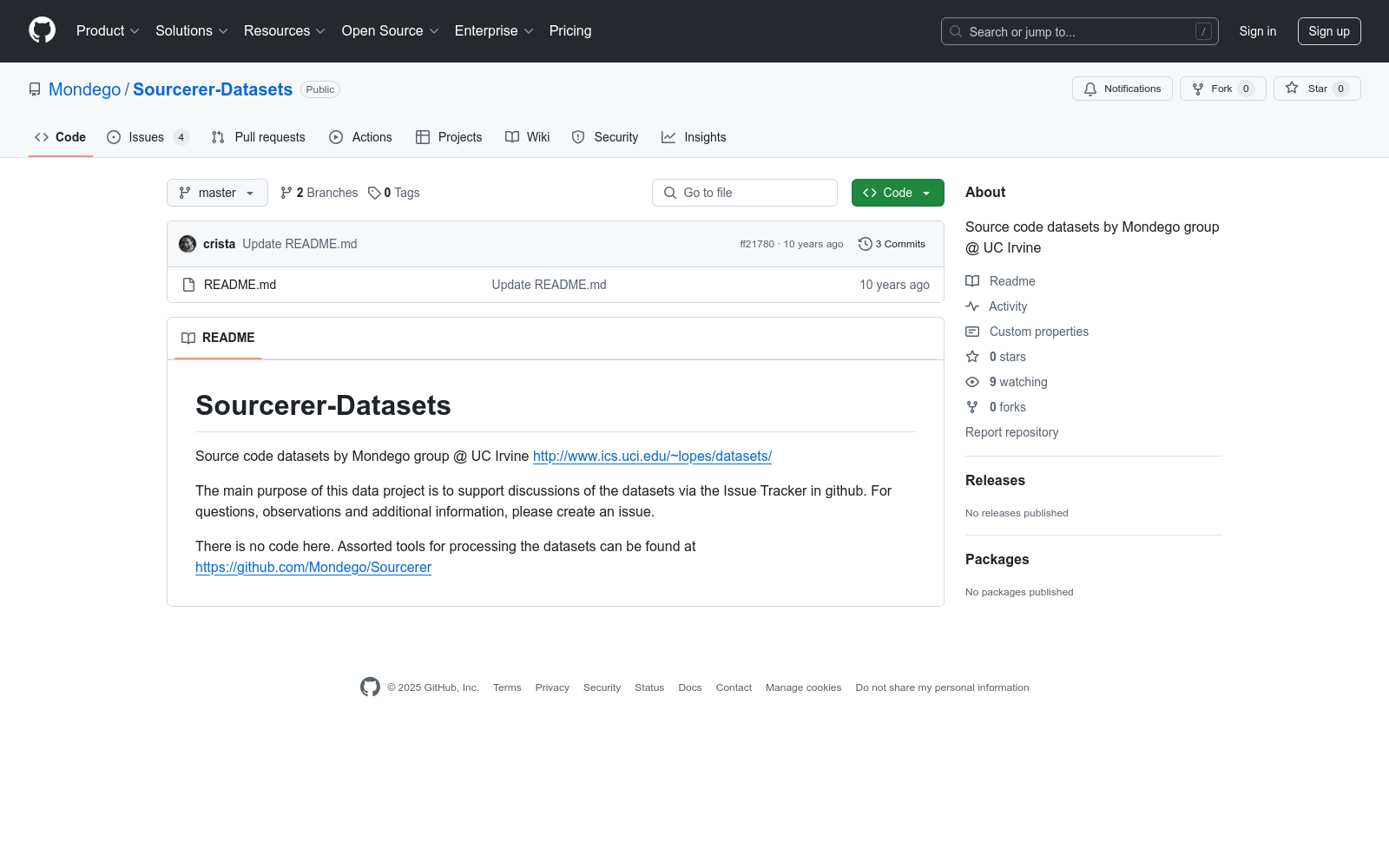The height and width of the screenshot is (868, 1389).
Task: Click the Sign up button
Action: tap(1329, 31)
